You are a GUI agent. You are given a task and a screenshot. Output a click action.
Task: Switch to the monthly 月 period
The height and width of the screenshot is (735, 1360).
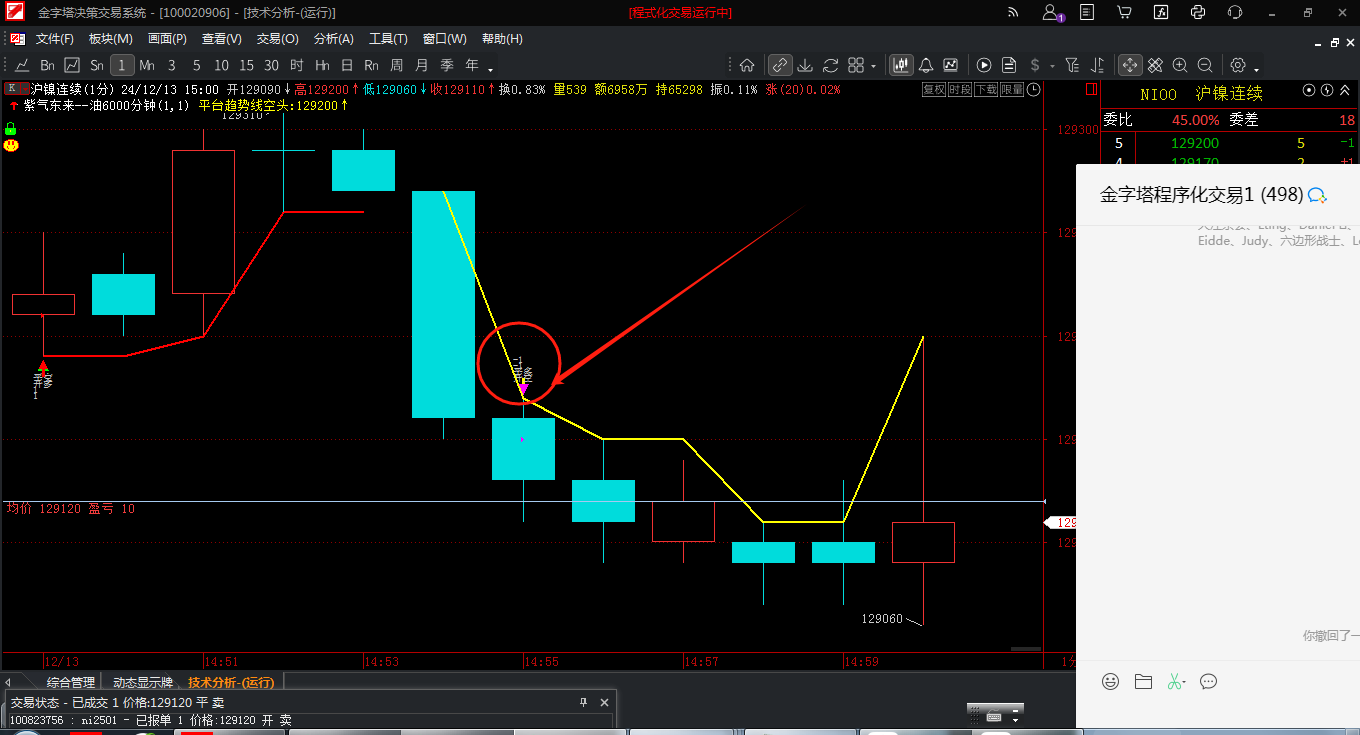[422, 65]
